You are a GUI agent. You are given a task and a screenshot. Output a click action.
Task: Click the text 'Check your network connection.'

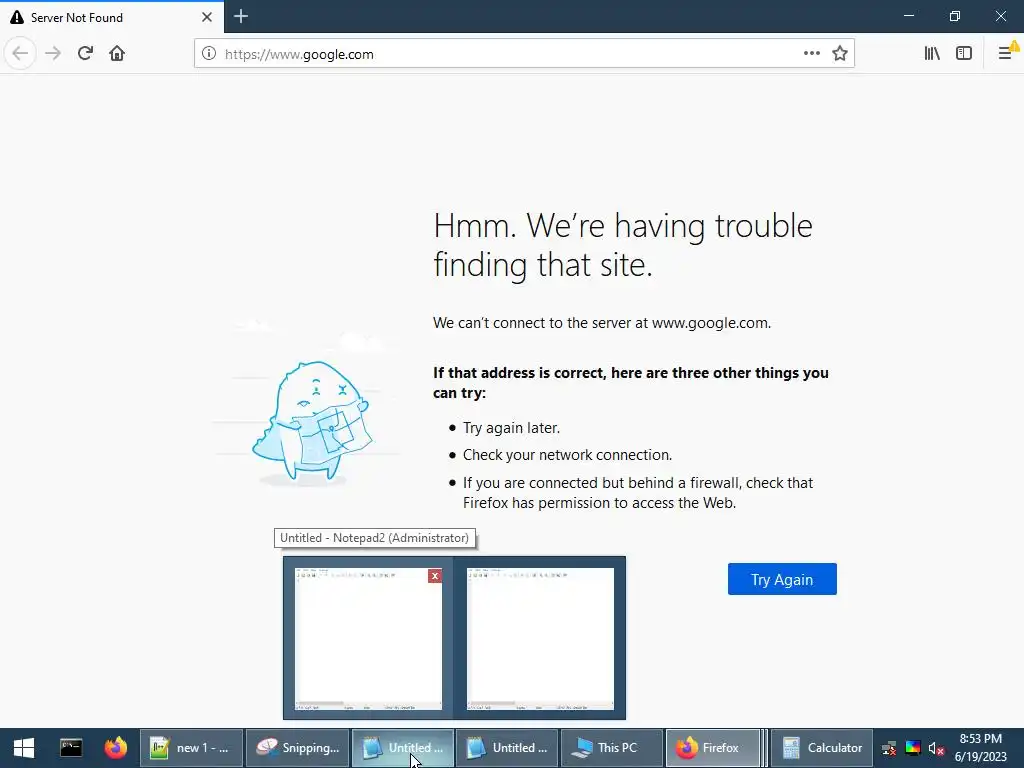tap(568, 455)
